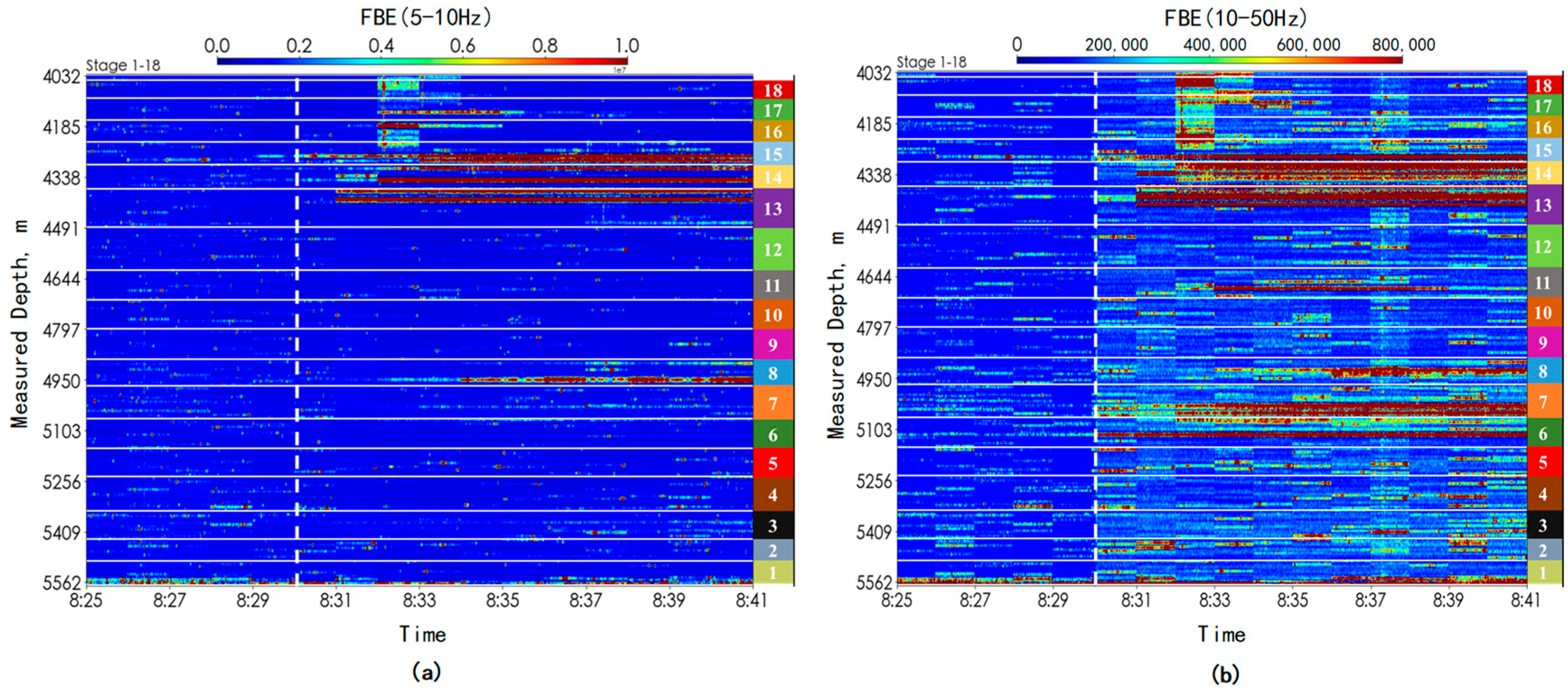Click the 'Stage 1-18' label above panel (b)
Image resolution: width=1568 pixels, height=692 pixels.
click(x=931, y=62)
